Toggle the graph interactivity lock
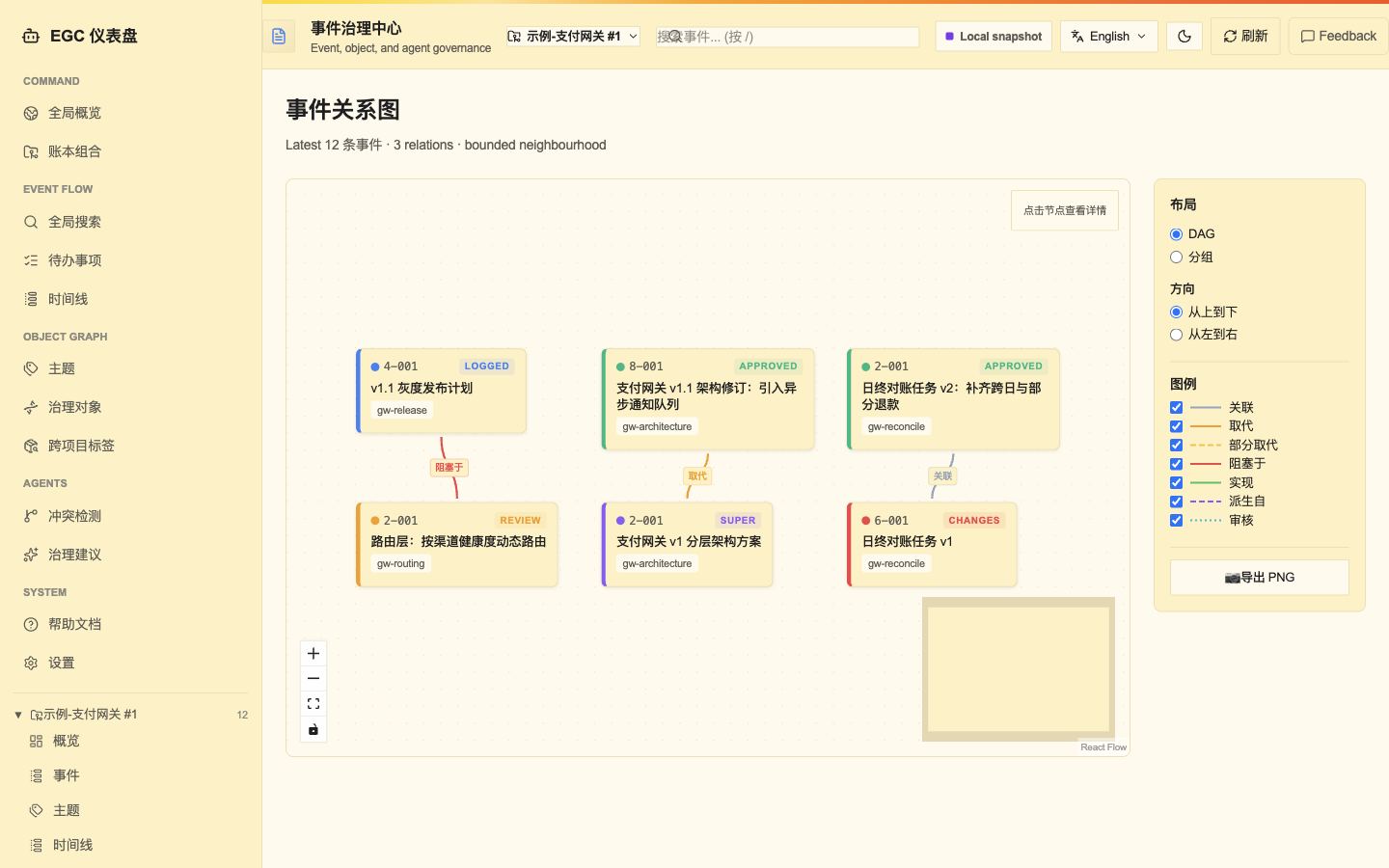The width and height of the screenshot is (1389, 868). tap(313, 729)
